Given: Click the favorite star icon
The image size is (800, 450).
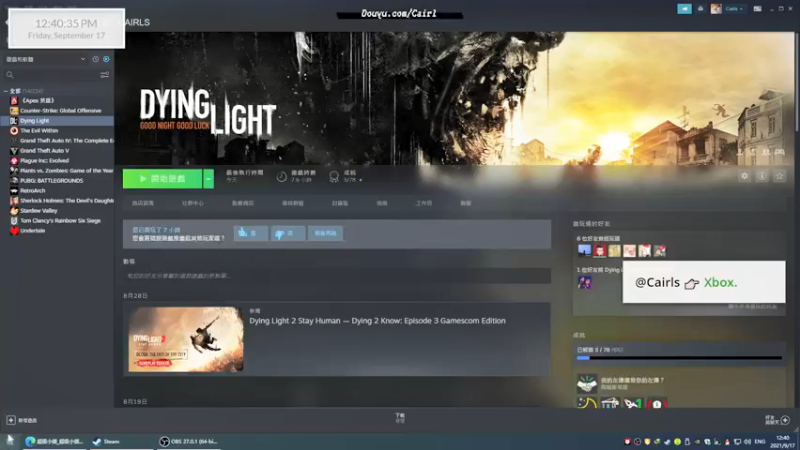Looking at the screenshot, I should (779, 176).
